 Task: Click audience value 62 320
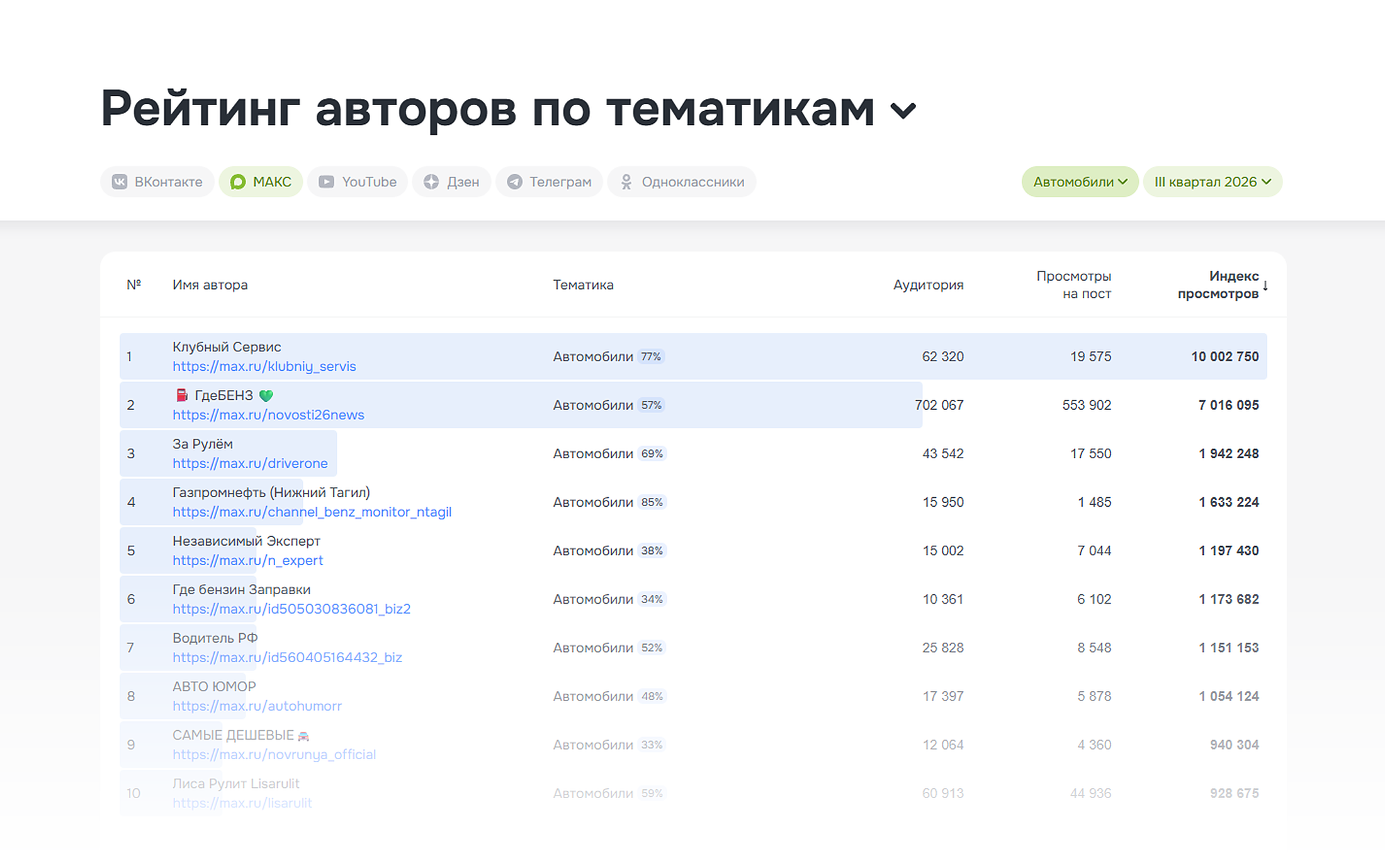(942, 357)
